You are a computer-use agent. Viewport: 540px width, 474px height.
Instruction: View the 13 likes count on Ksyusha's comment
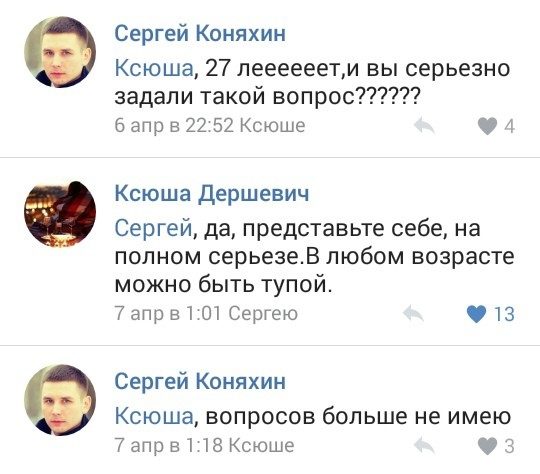pyautogui.click(x=504, y=314)
